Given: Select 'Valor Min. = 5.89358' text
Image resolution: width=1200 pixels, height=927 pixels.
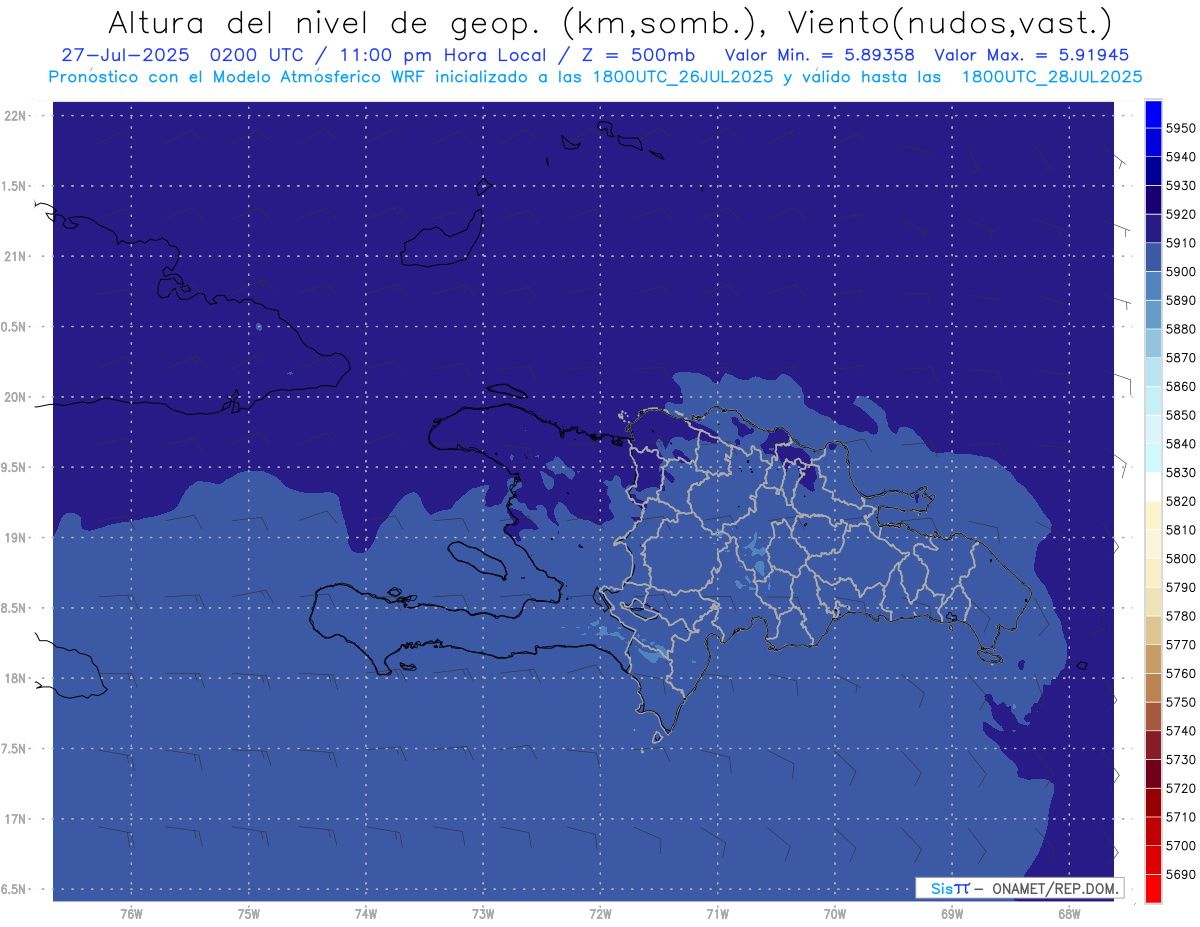Looking at the screenshot, I should click(x=819, y=55).
